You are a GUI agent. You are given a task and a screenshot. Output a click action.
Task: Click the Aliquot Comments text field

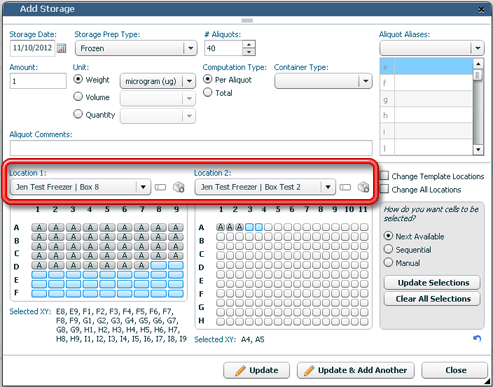(x=191, y=148)
